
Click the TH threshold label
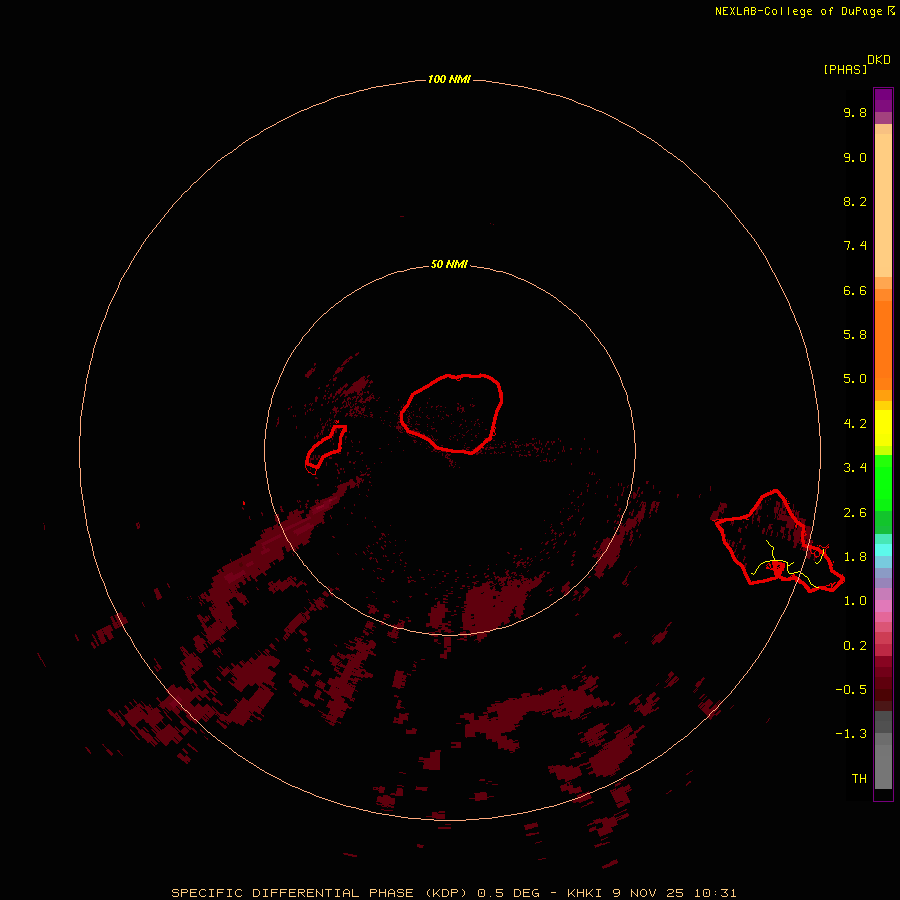click(859, 779)
